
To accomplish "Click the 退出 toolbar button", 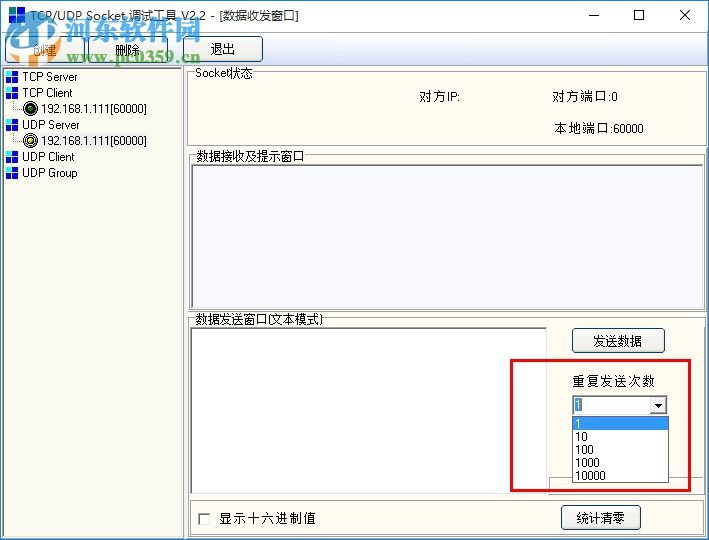I will [222, 49].
